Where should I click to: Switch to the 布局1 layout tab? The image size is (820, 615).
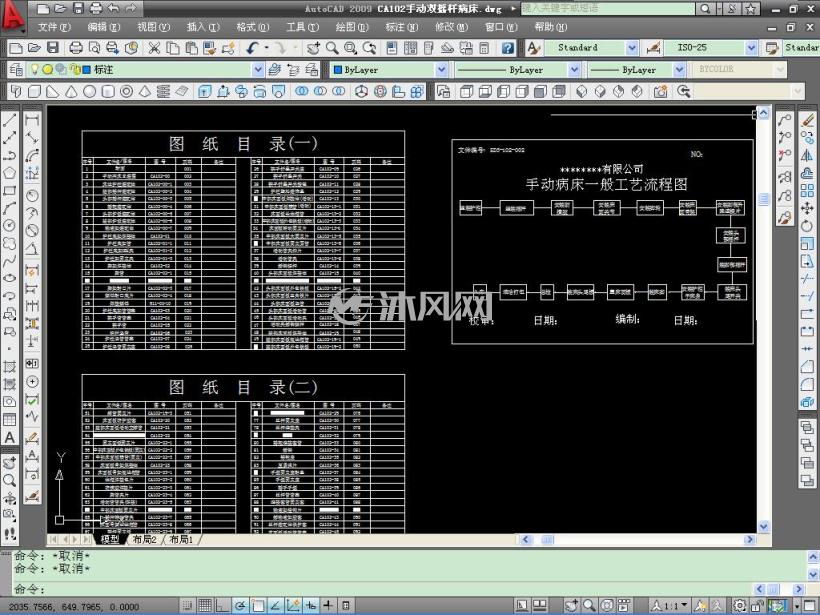click(181, 539)
